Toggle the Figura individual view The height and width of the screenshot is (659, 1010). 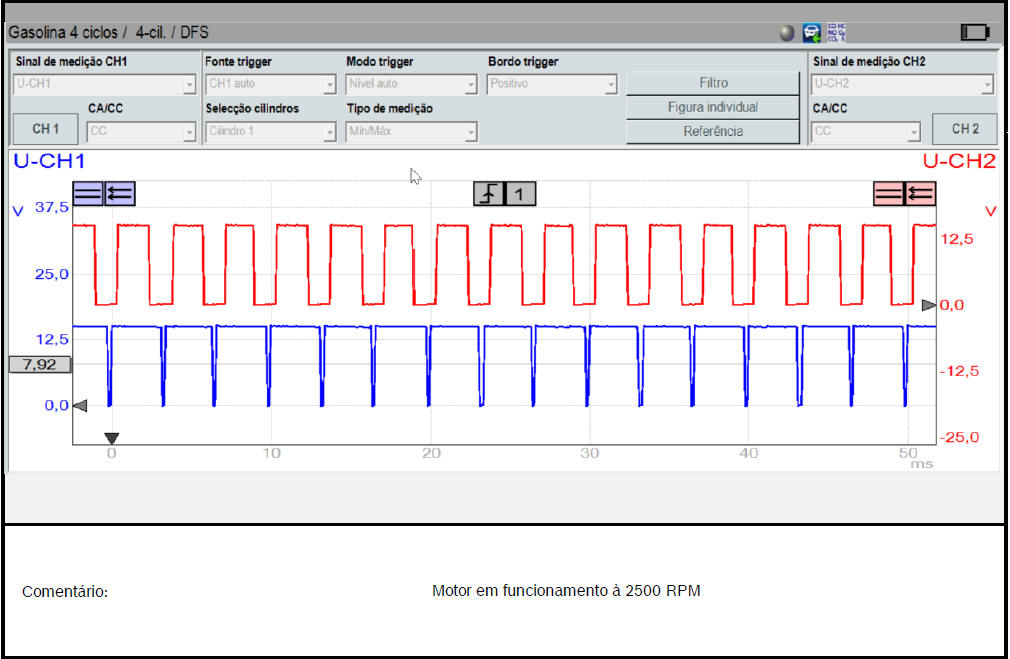coord(713,107)
